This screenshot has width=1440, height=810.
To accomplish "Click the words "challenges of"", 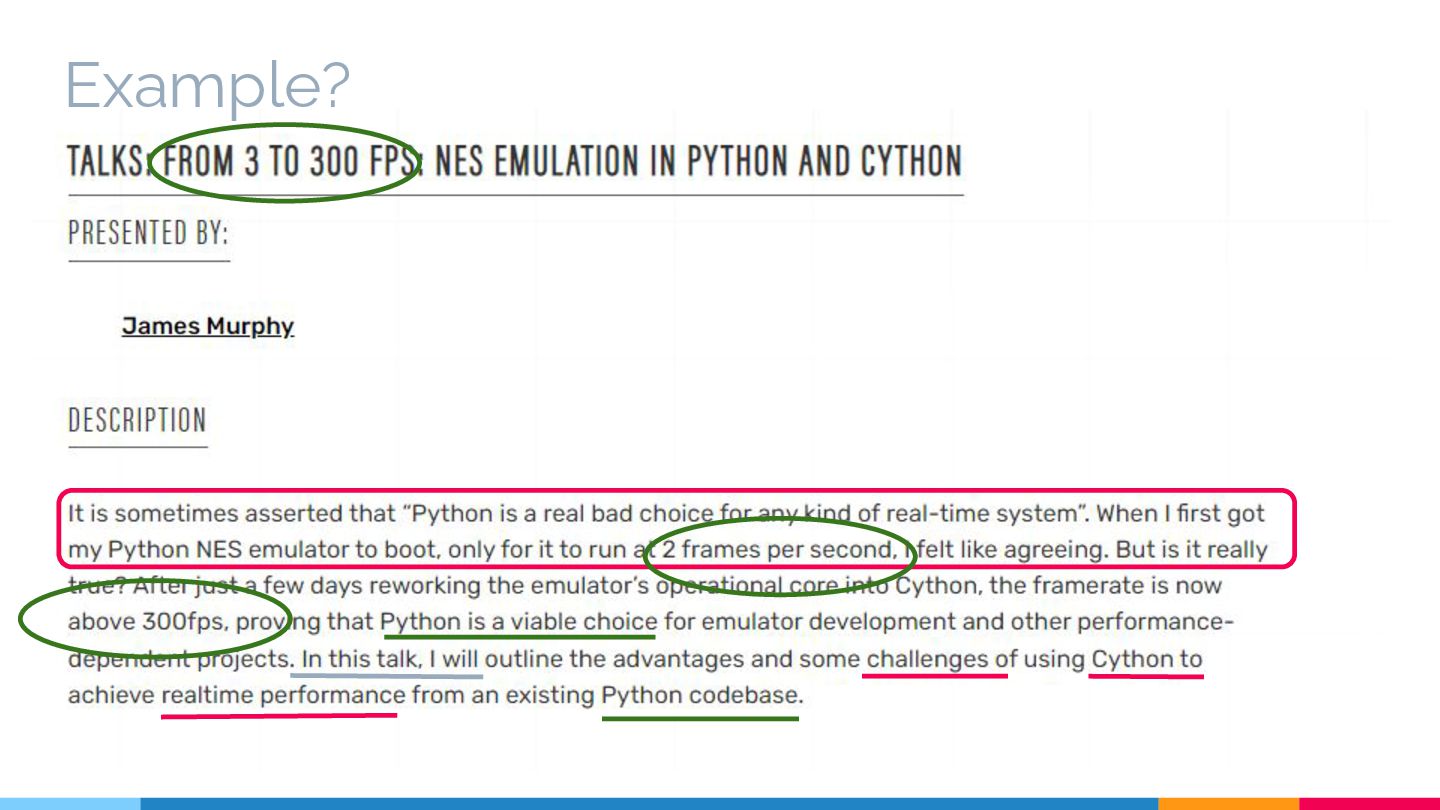I will pos(942,659).
